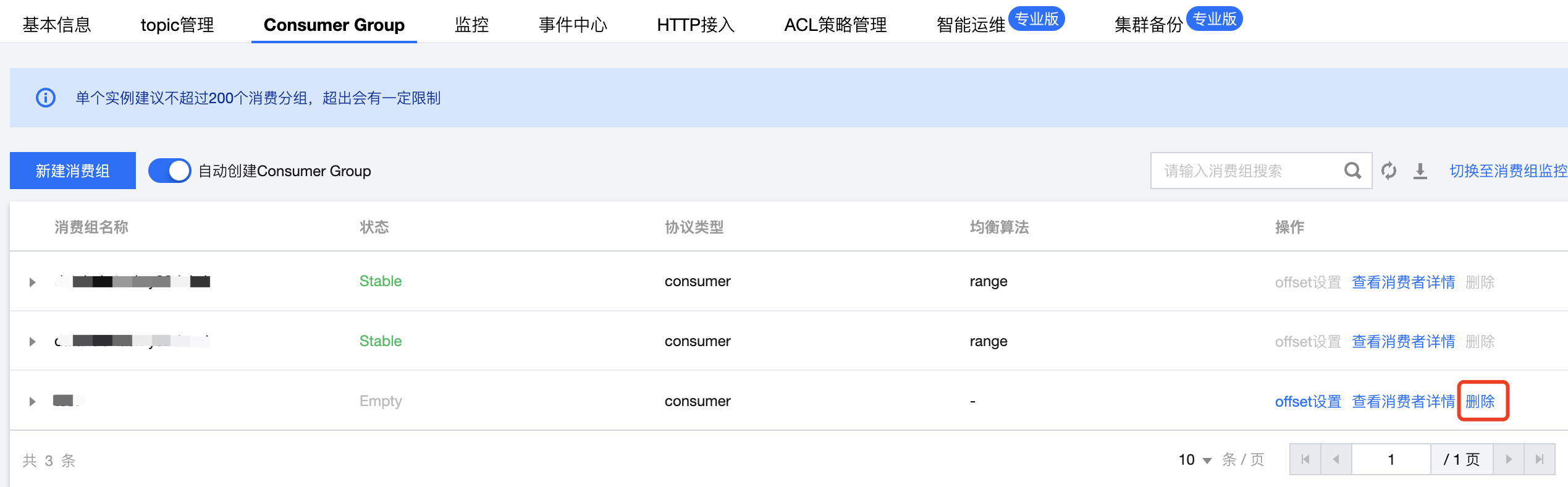Delete the Empty consumer group

[1480, 402]
